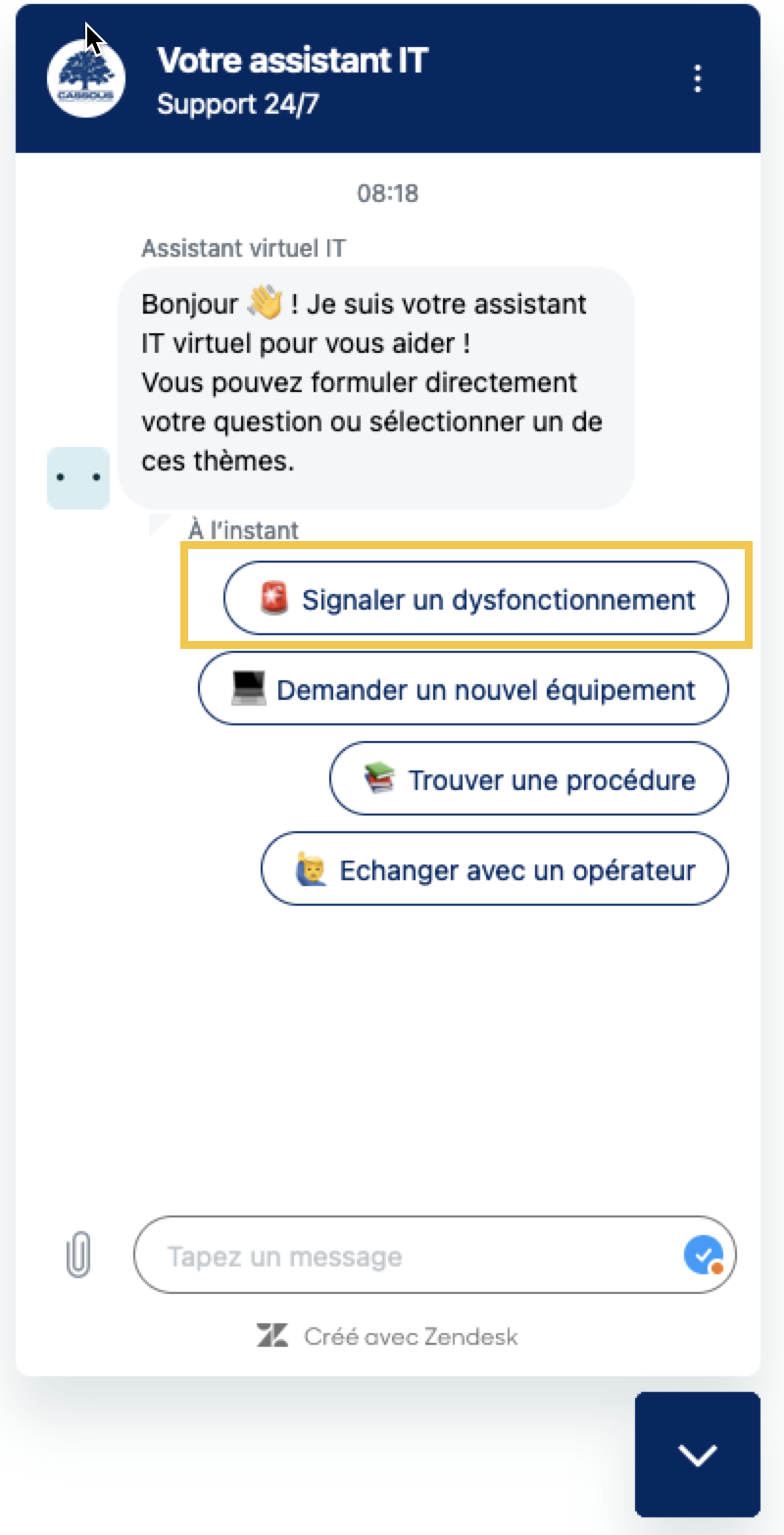The height and width of the screenshot is (1535, 784).
Task: Click the red siren emoji icon
Action: (x=275, y=598)
